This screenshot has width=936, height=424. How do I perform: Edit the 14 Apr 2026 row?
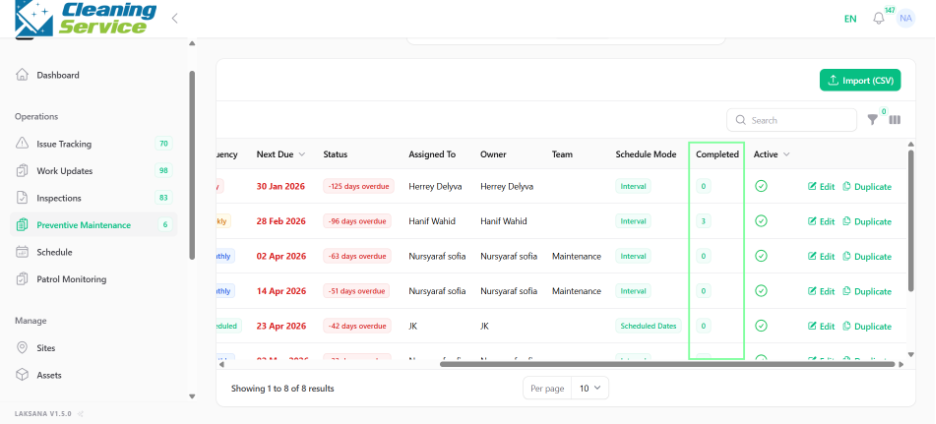tap(821, 291)
